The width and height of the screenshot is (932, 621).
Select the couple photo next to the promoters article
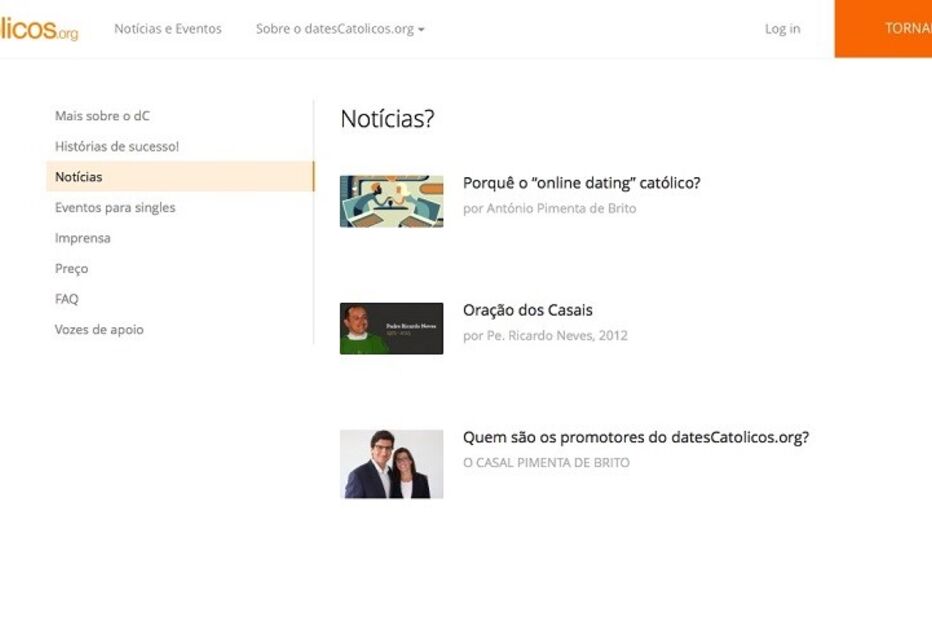(x=392, y=461)
